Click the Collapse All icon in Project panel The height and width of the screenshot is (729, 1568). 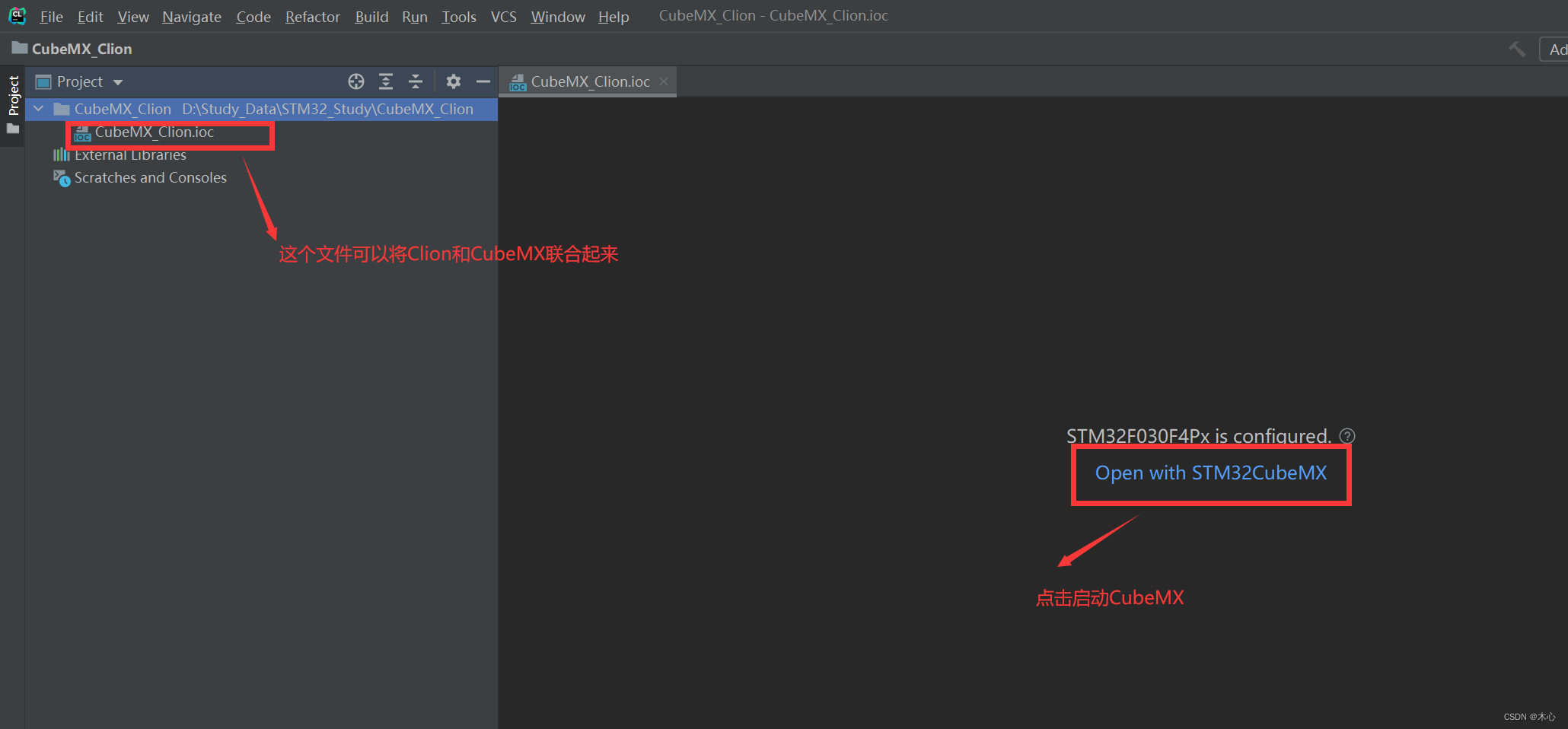point(416,81)
